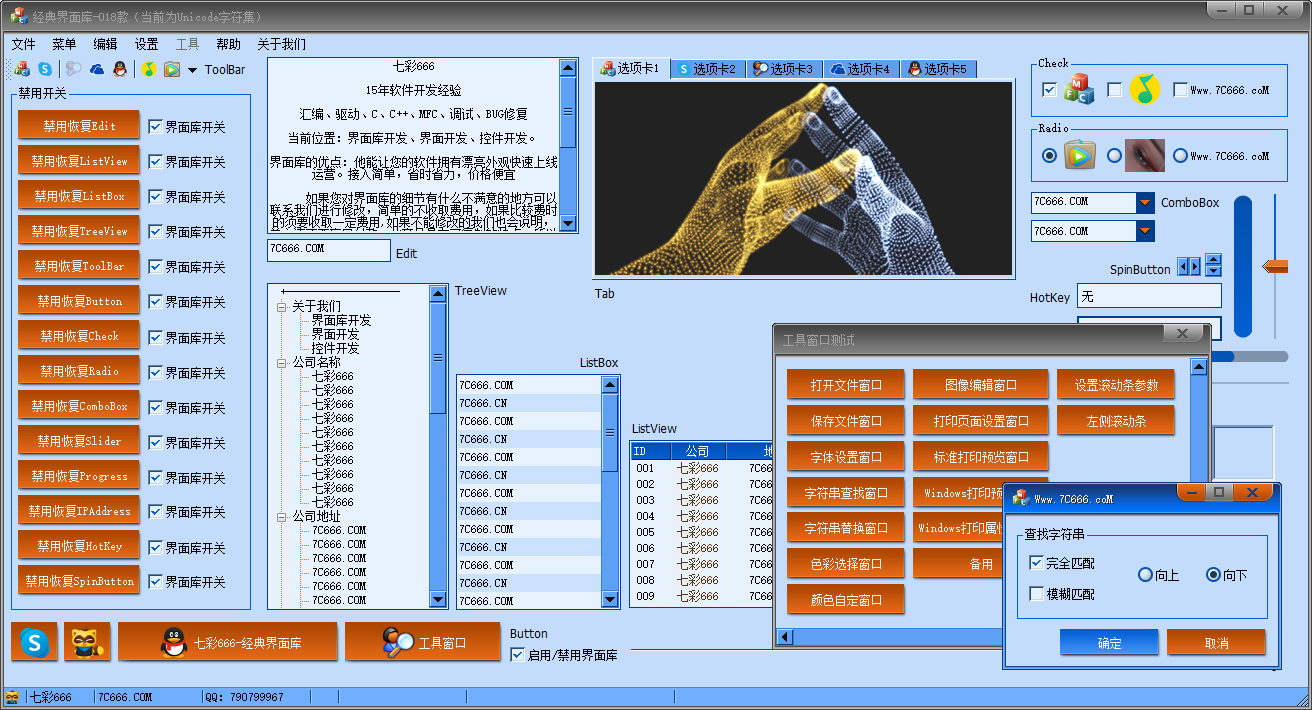
Task: Click the 禁用恢复TreeView button
Action: coord(79,231)
